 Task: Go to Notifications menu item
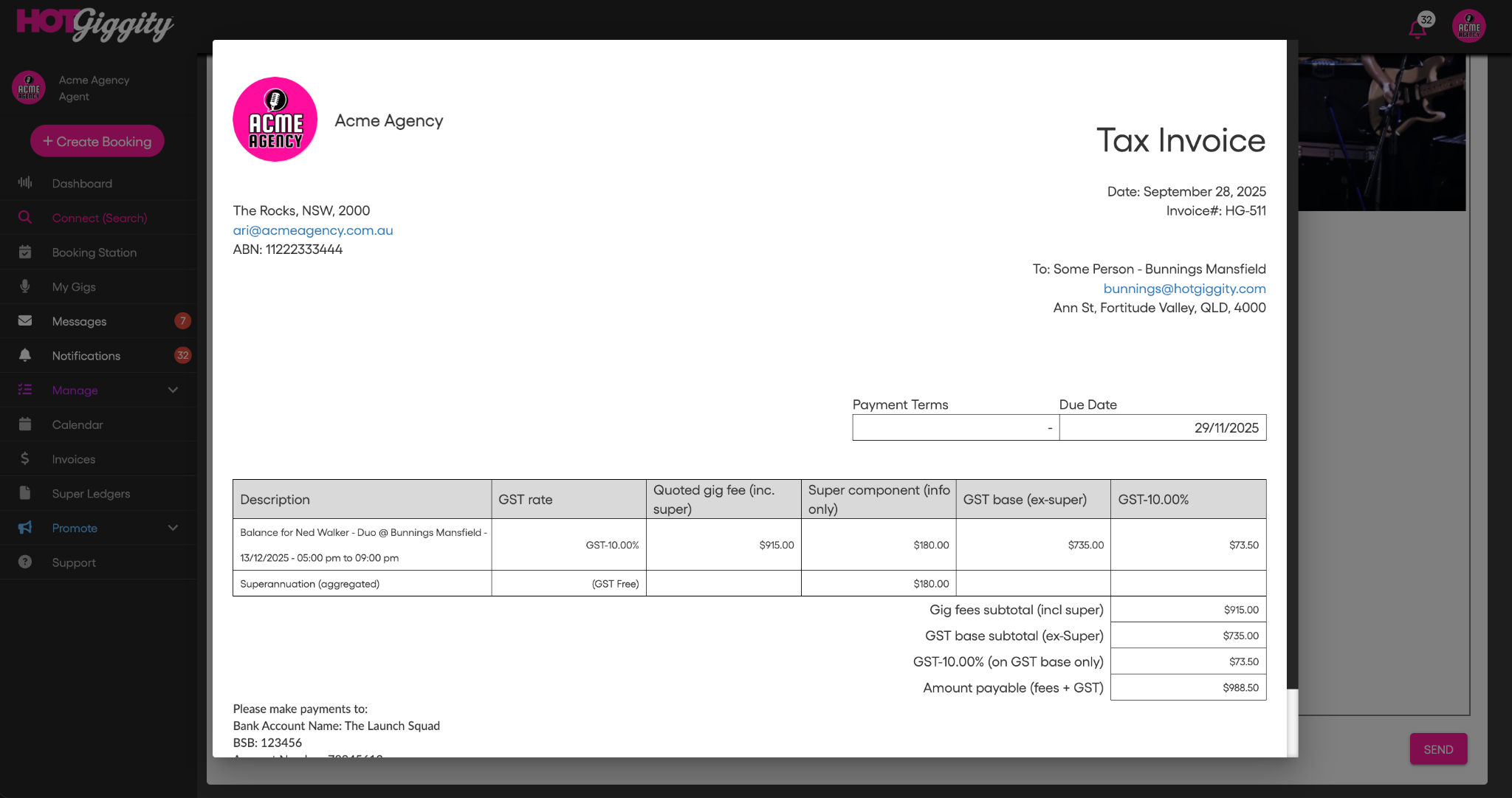86,356
